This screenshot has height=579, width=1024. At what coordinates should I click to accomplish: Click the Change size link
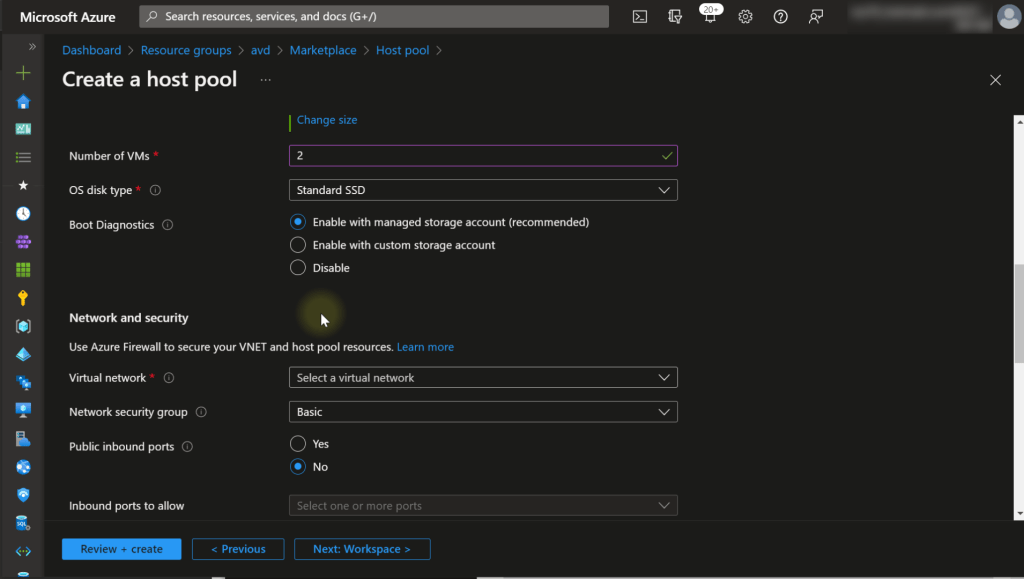pyautogui.click(x=327, y=120)
